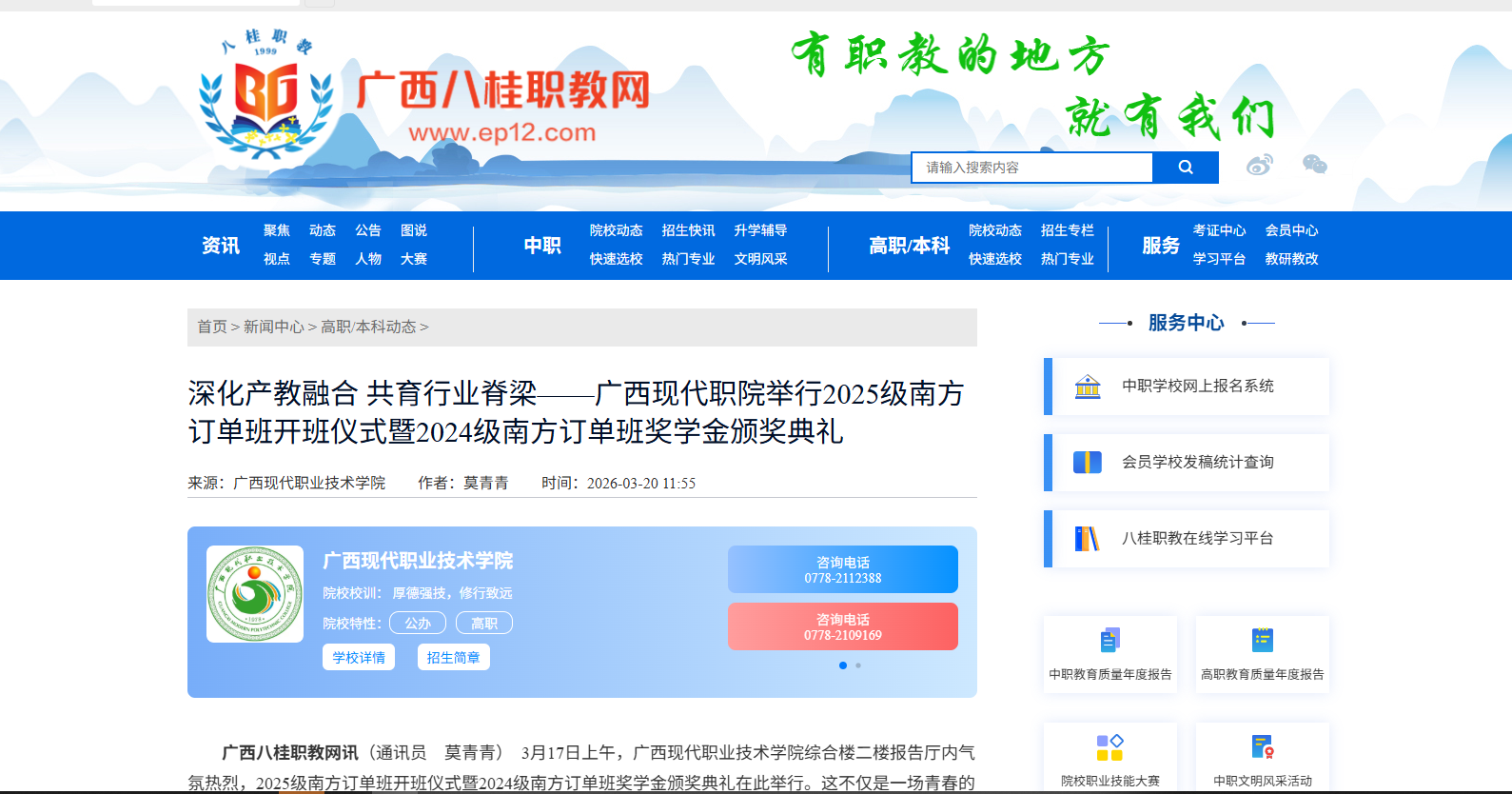The width and height of the screenshot is (1512, 794).
Task: Open the WeChat social icon
Action: 1314,165
